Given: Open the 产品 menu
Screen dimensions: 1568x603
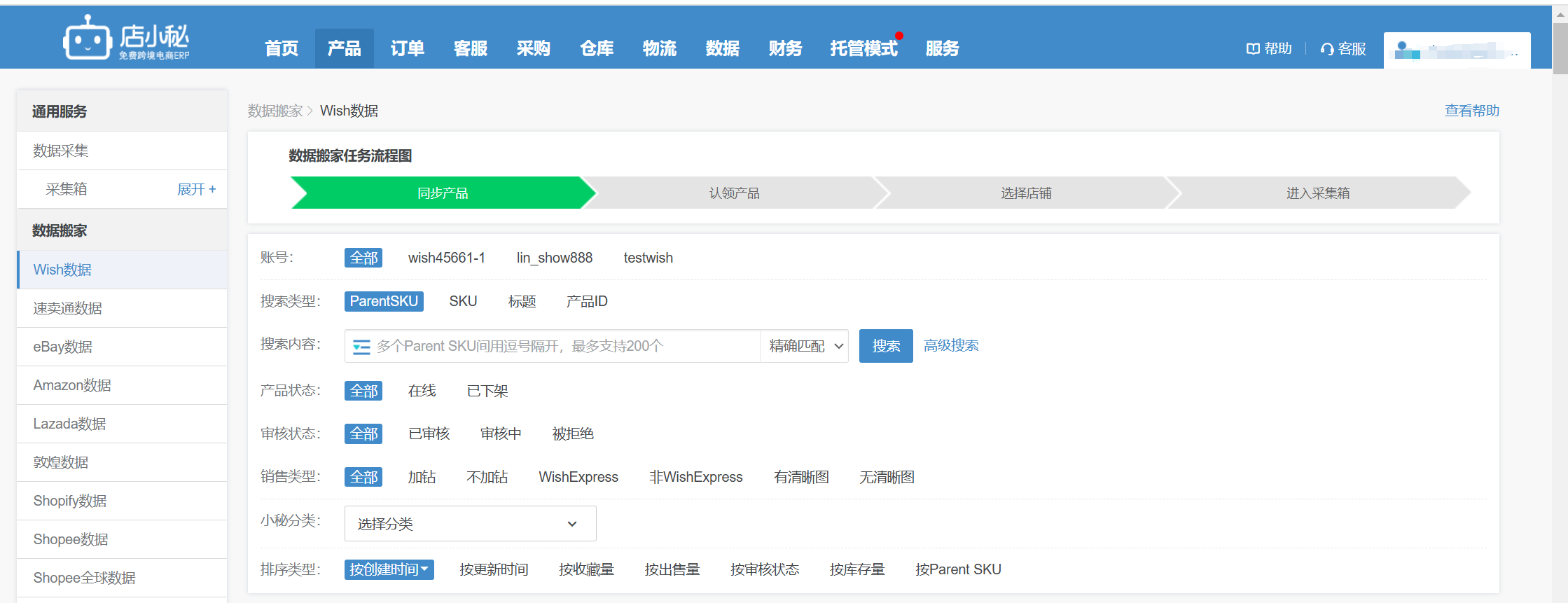Looking at the screenshot, I should click(344, 48).
